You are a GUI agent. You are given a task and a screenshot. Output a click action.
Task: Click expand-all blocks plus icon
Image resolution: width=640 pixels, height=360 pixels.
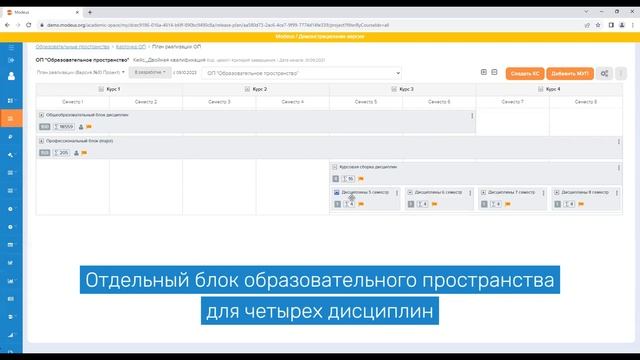(484, 72)
